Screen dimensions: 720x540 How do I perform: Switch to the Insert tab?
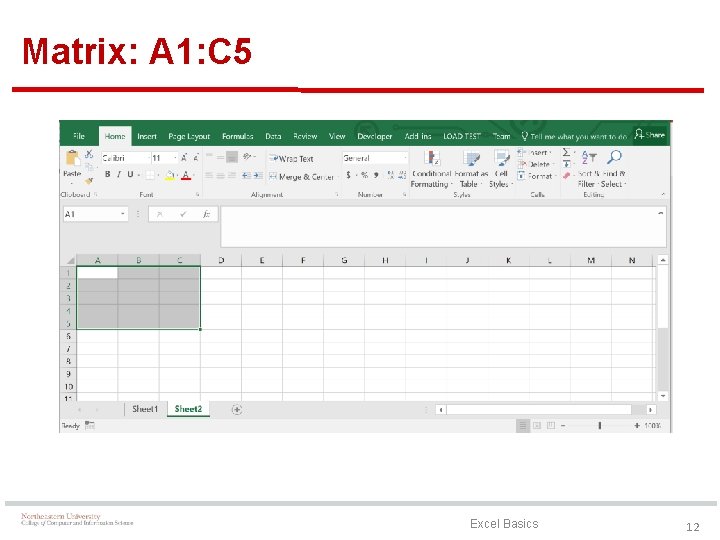coord(147,136)
